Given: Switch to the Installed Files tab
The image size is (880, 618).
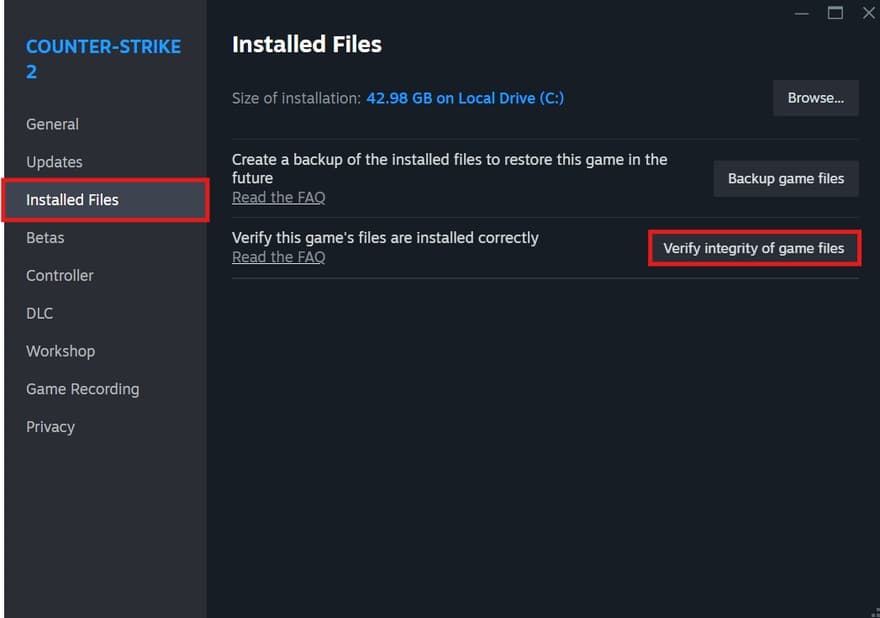Looking at the screenshot, I should click(72, 200).
